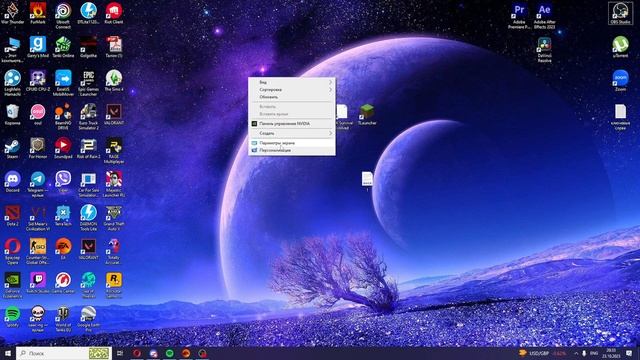Select the Recycle Bin (Корзина) icon
This screenshot has width=640, height=360.
tap(12, 114)
